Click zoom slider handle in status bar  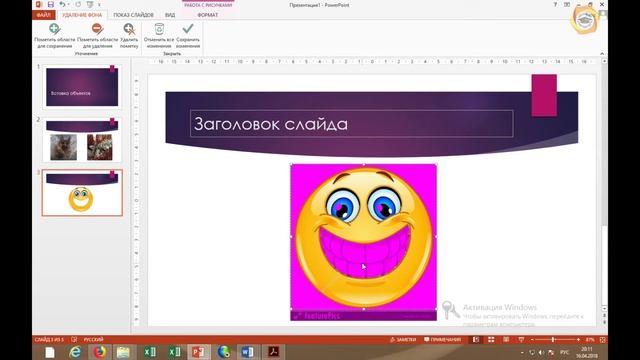553,340
